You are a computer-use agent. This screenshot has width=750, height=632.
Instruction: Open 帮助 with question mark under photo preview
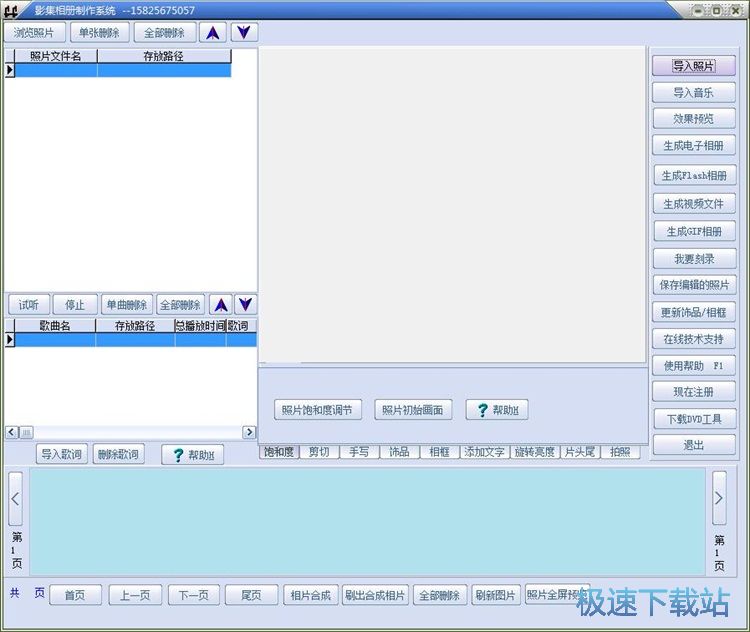click(x=497, y=410)
